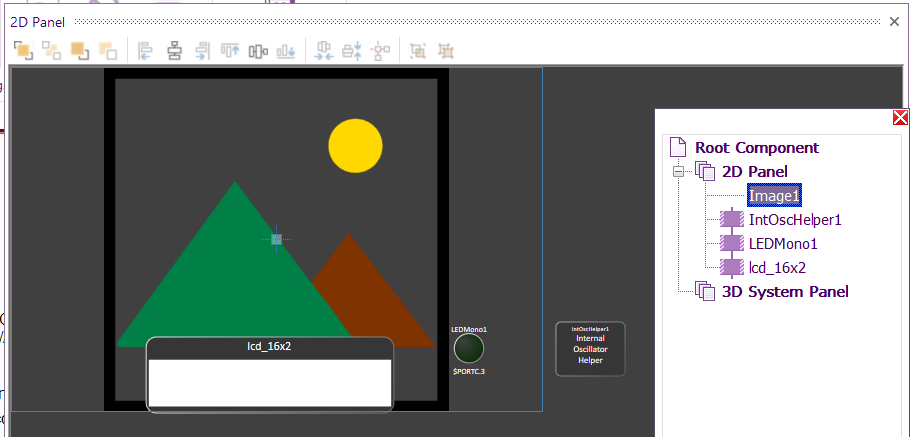Click the Align Left edges icon

pos(146,50)
